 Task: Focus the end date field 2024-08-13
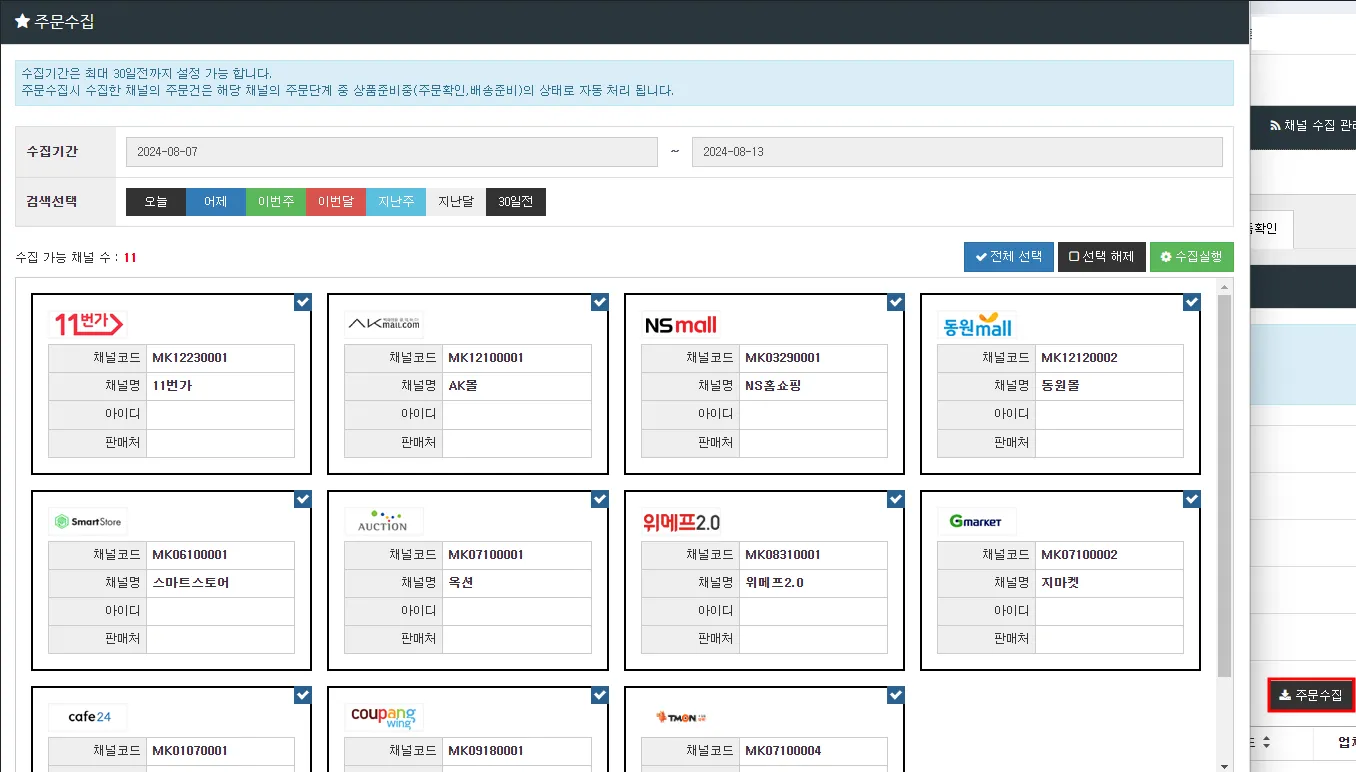(957, 152)
